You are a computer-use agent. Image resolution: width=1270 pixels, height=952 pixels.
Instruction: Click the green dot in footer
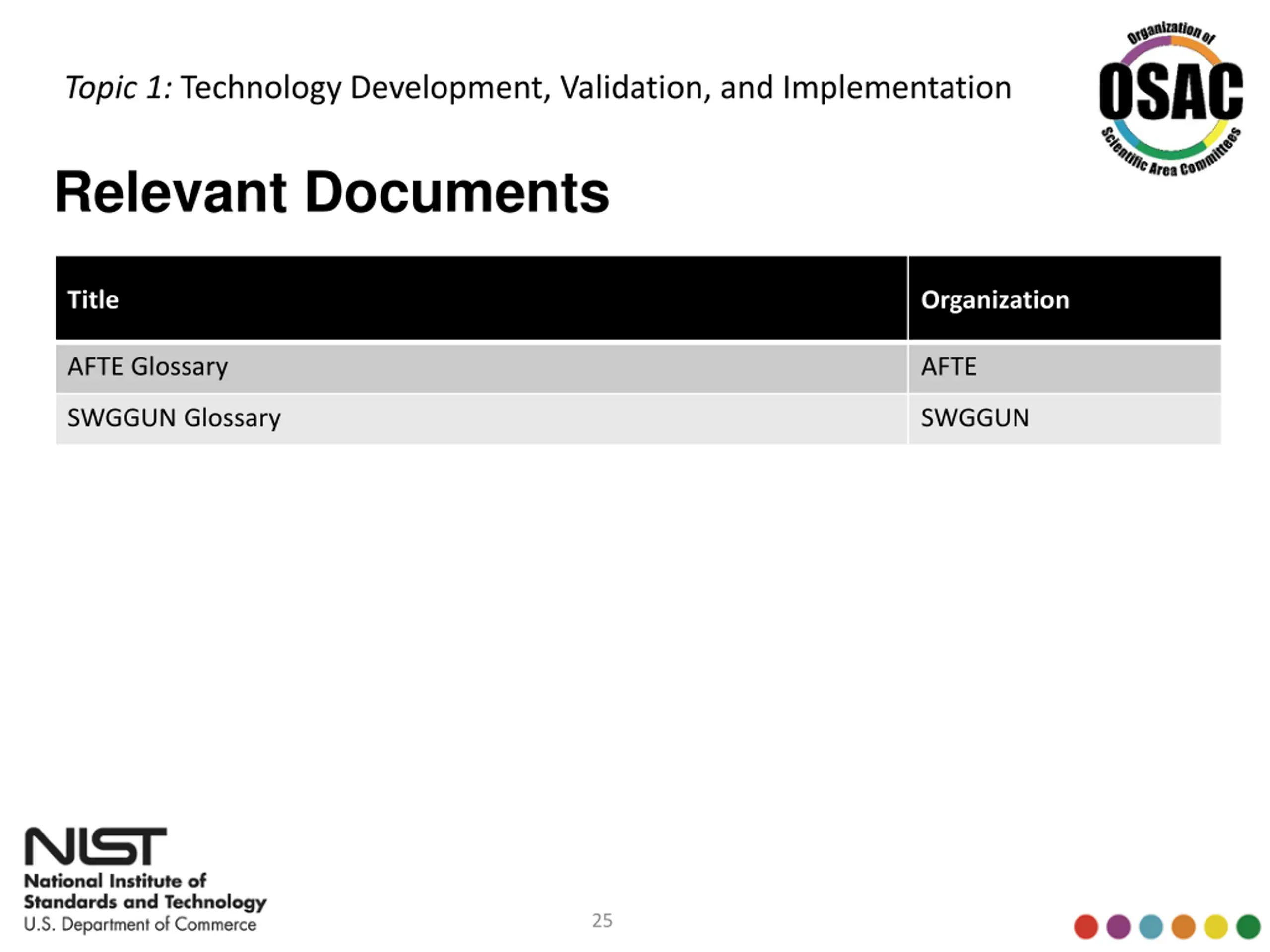click(1248, 927)
